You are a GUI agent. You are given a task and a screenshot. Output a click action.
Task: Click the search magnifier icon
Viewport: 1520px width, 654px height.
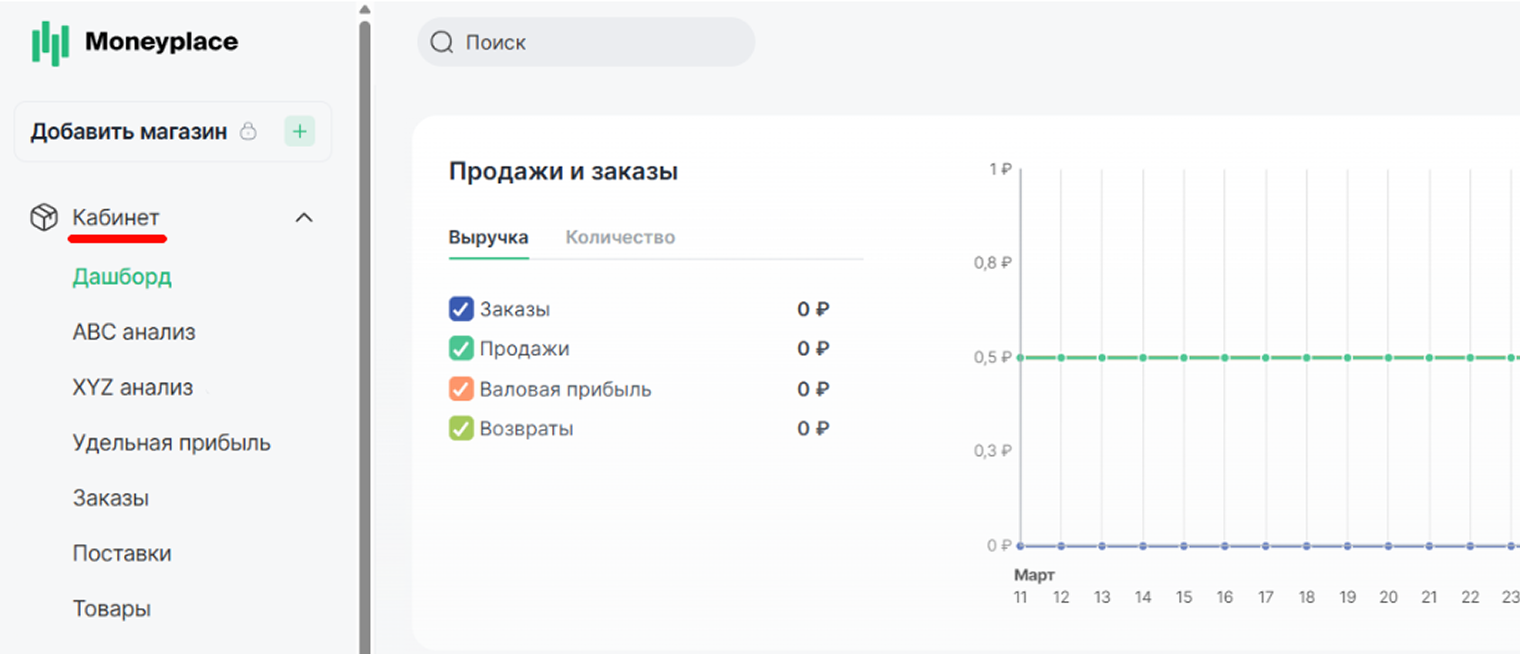(x=442, y=42)
